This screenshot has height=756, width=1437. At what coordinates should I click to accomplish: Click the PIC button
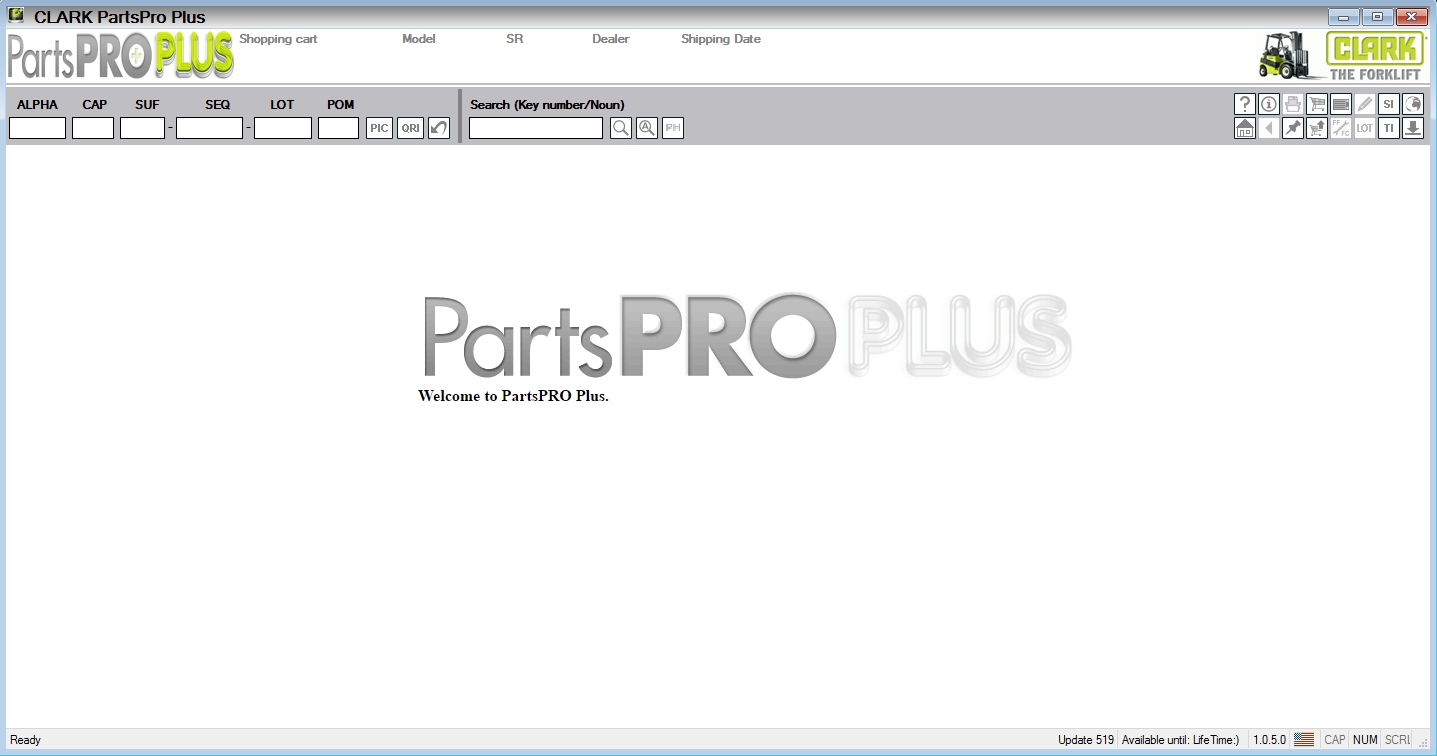click(379, 128)
